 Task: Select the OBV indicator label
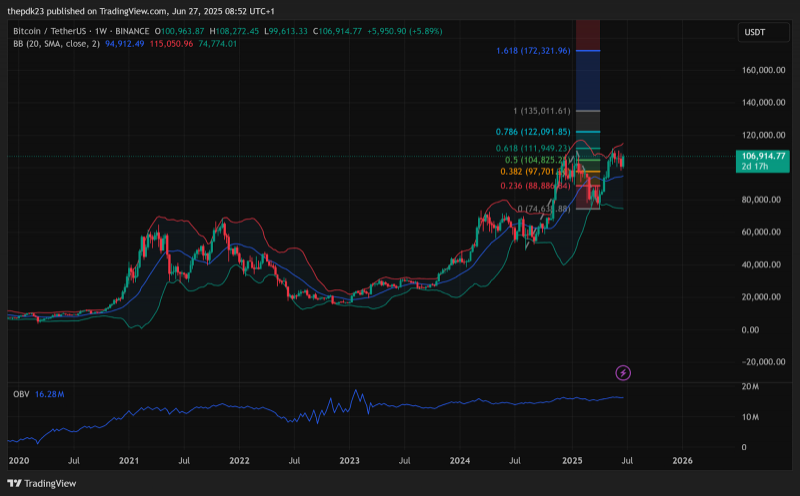pos(21,394)
